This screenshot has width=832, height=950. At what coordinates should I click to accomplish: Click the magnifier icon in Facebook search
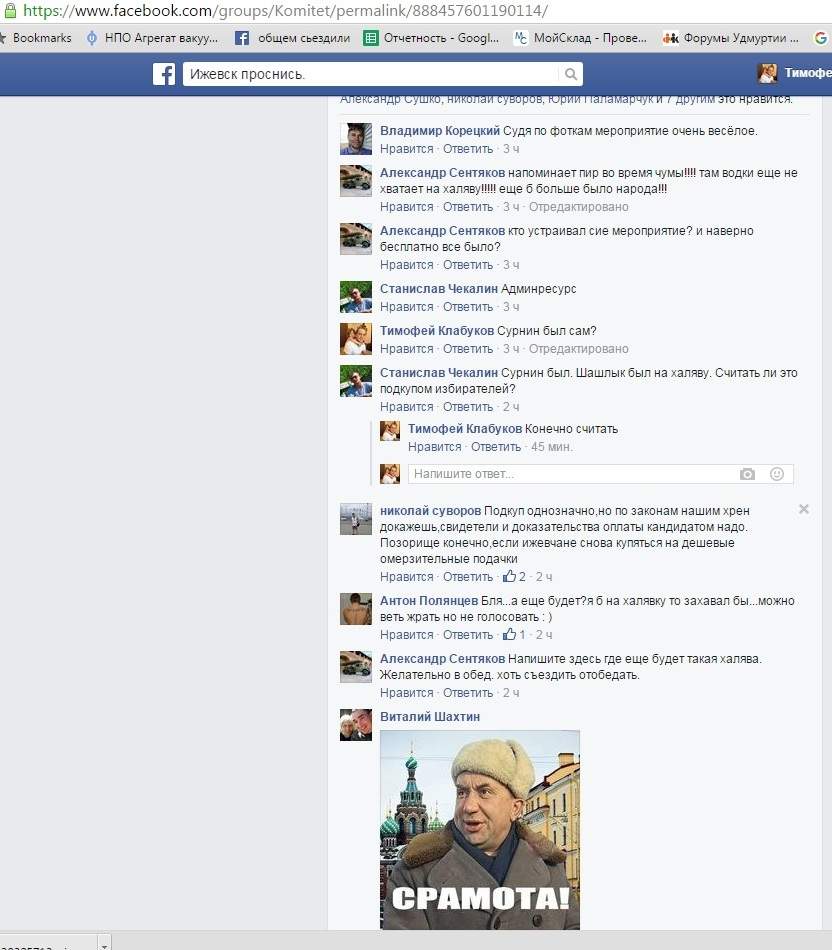pyautogui.click(x=570, y=75)
